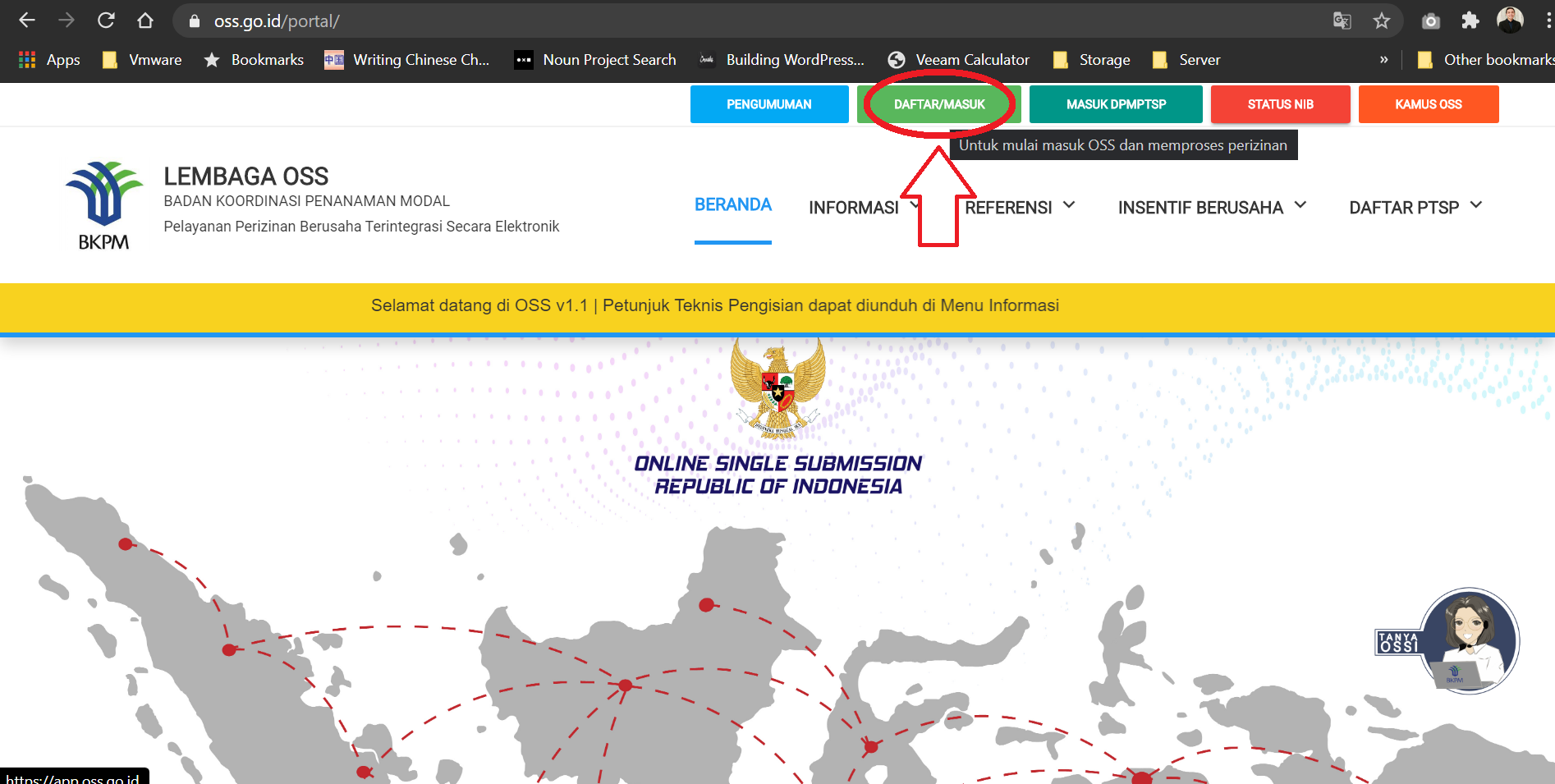Click the translate page icon

pyautogui.click(x=1342, y=21)
